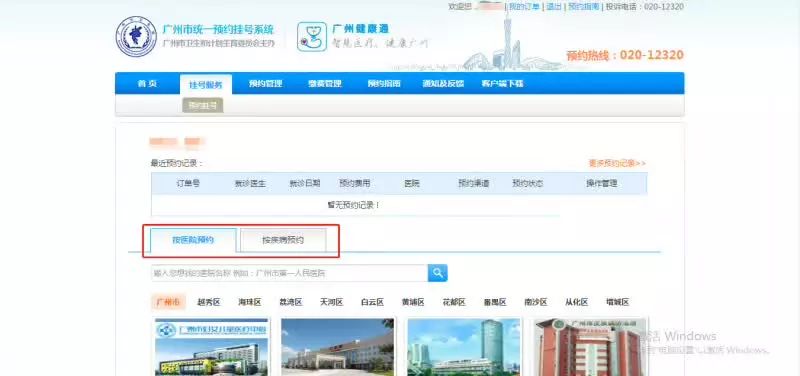
Task: Open the red-brick hospital building thumbnail
Action: pyautogui.click(x=590, y=347)
